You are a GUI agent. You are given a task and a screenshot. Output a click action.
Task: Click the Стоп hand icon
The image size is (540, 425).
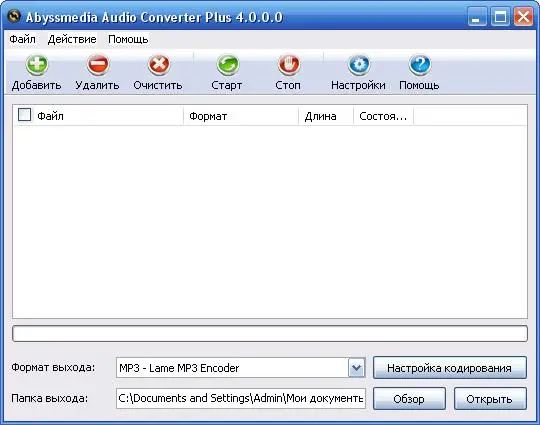pyautogui.click(x=288, y=65)
